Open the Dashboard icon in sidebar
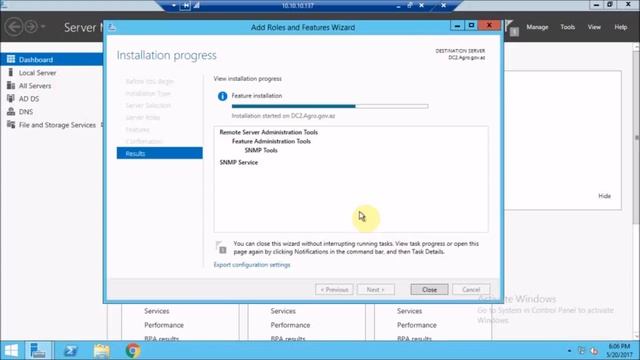This screenshot has height=360, width=640. (11, 59)
